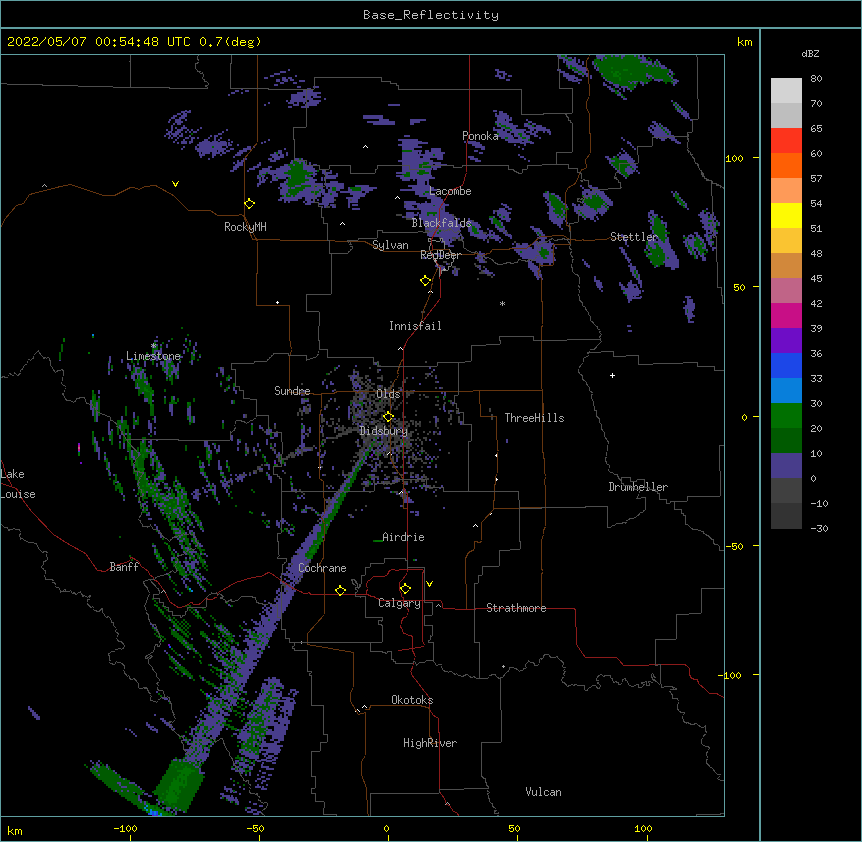862x842 pixels.
Task: Click the 100 tick on right axis
Action: coord(734,159)
